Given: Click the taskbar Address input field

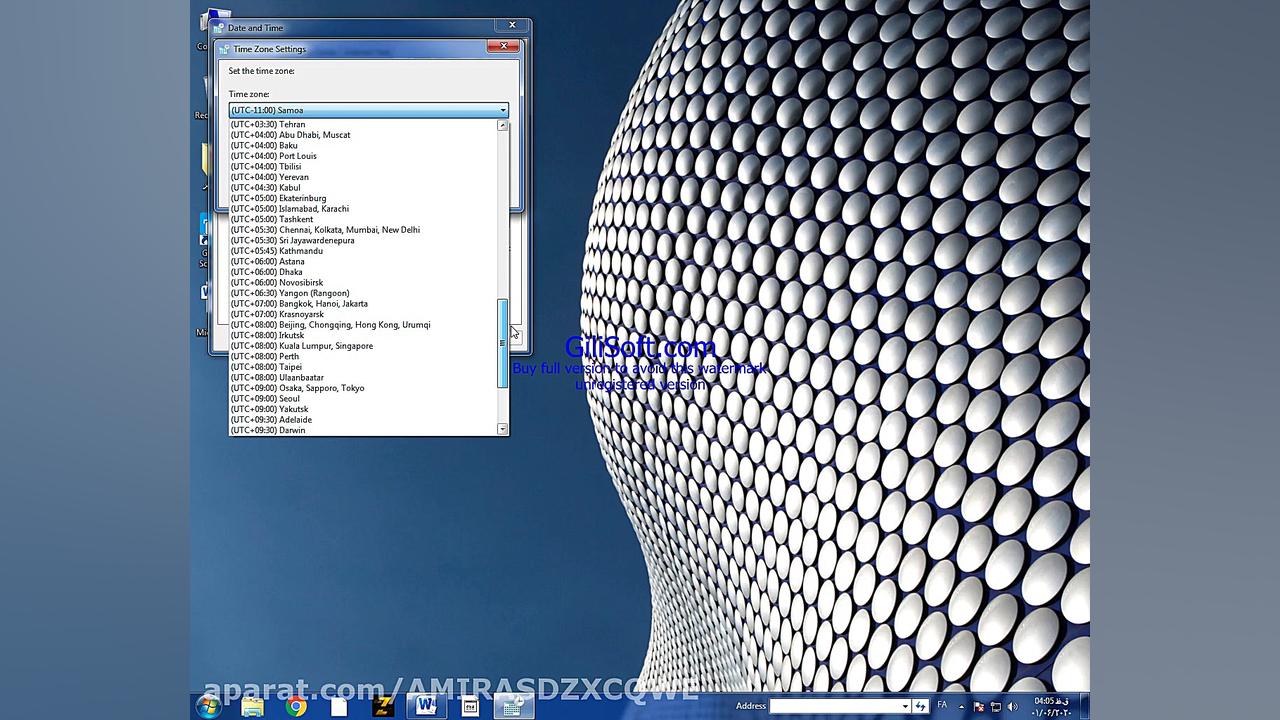Looking at the screenshot, I should tap(834, 706).
